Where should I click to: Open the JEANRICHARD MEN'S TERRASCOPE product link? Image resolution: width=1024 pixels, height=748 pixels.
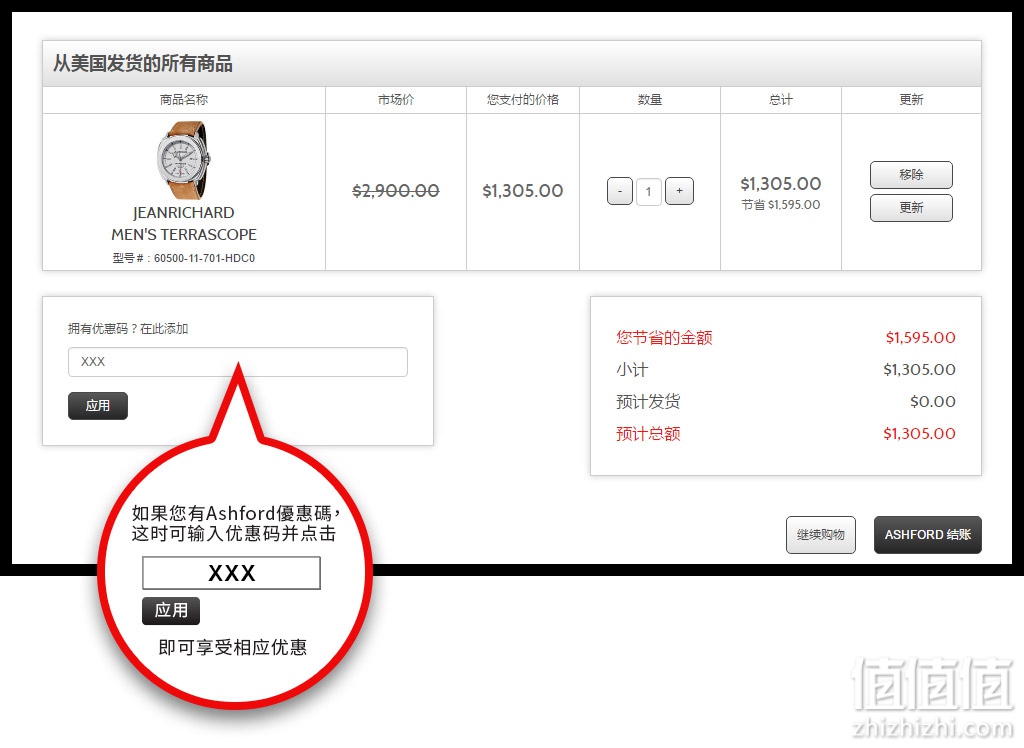click(x=184, y=223)
